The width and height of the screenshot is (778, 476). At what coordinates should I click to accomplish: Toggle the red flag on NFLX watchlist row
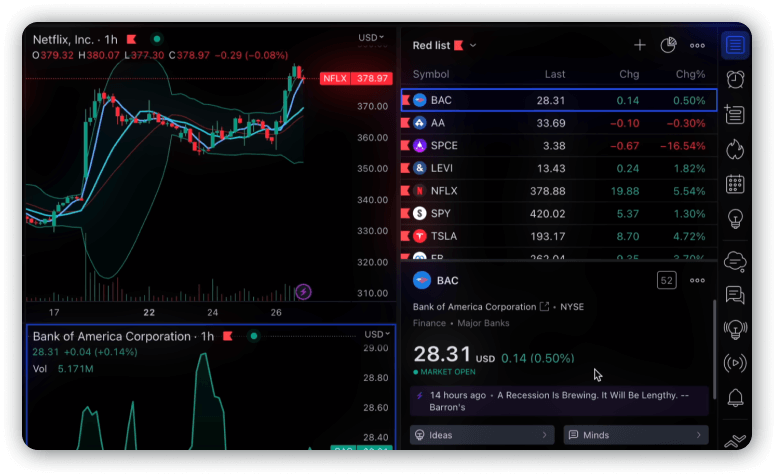(x=405, y=191)
